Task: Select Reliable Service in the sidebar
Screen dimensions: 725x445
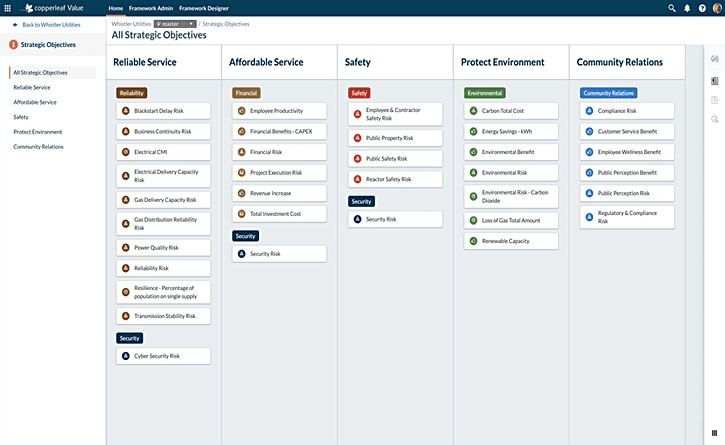Action: (x=32, y=87)
